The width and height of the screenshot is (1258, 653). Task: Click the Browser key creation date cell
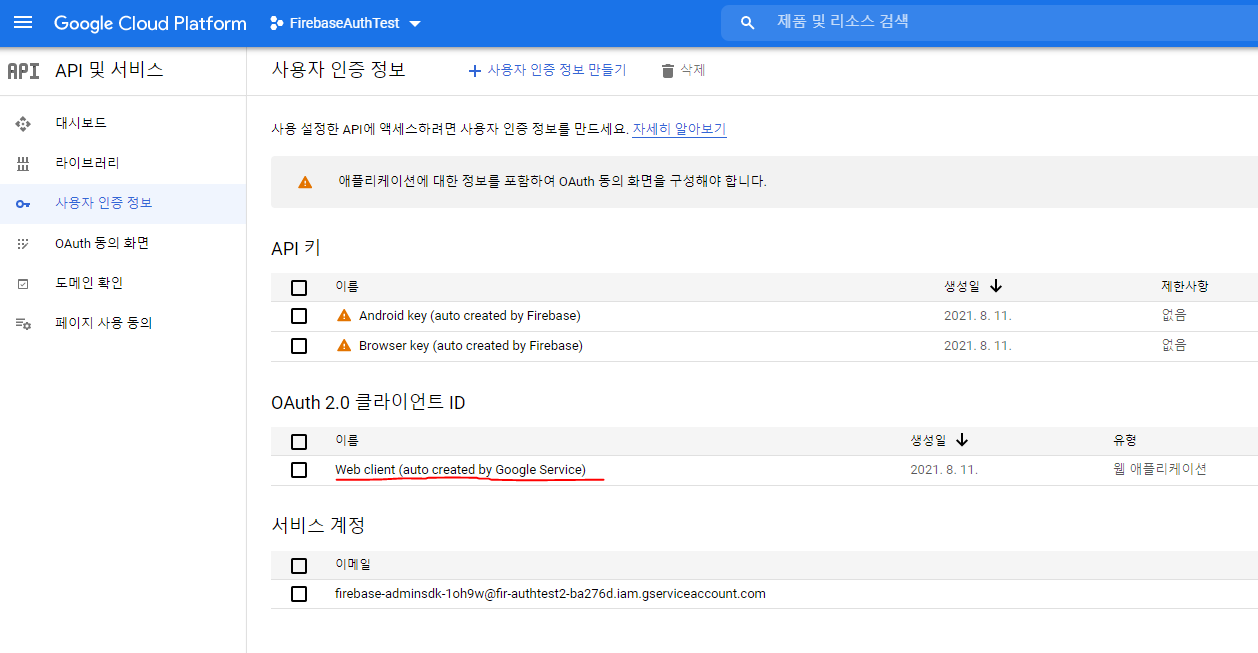(x=978, y=346)
